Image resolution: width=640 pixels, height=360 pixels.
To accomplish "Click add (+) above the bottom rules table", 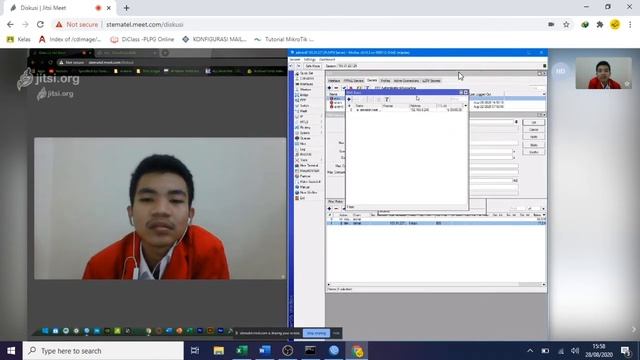I will (x=329, y=209).
